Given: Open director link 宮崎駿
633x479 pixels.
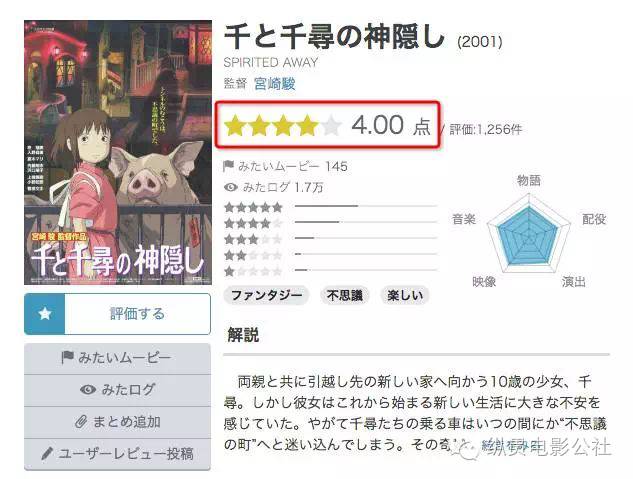Looking at the screenshot, I should click(x=275, y=84).
